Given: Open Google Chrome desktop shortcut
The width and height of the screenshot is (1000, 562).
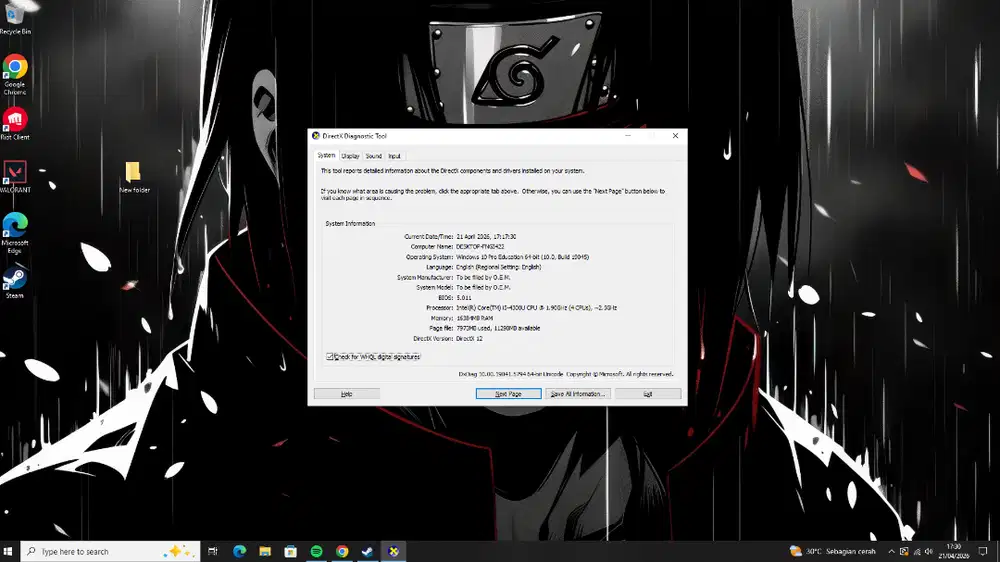Looking at the screenshot, I should coord(15,74).
